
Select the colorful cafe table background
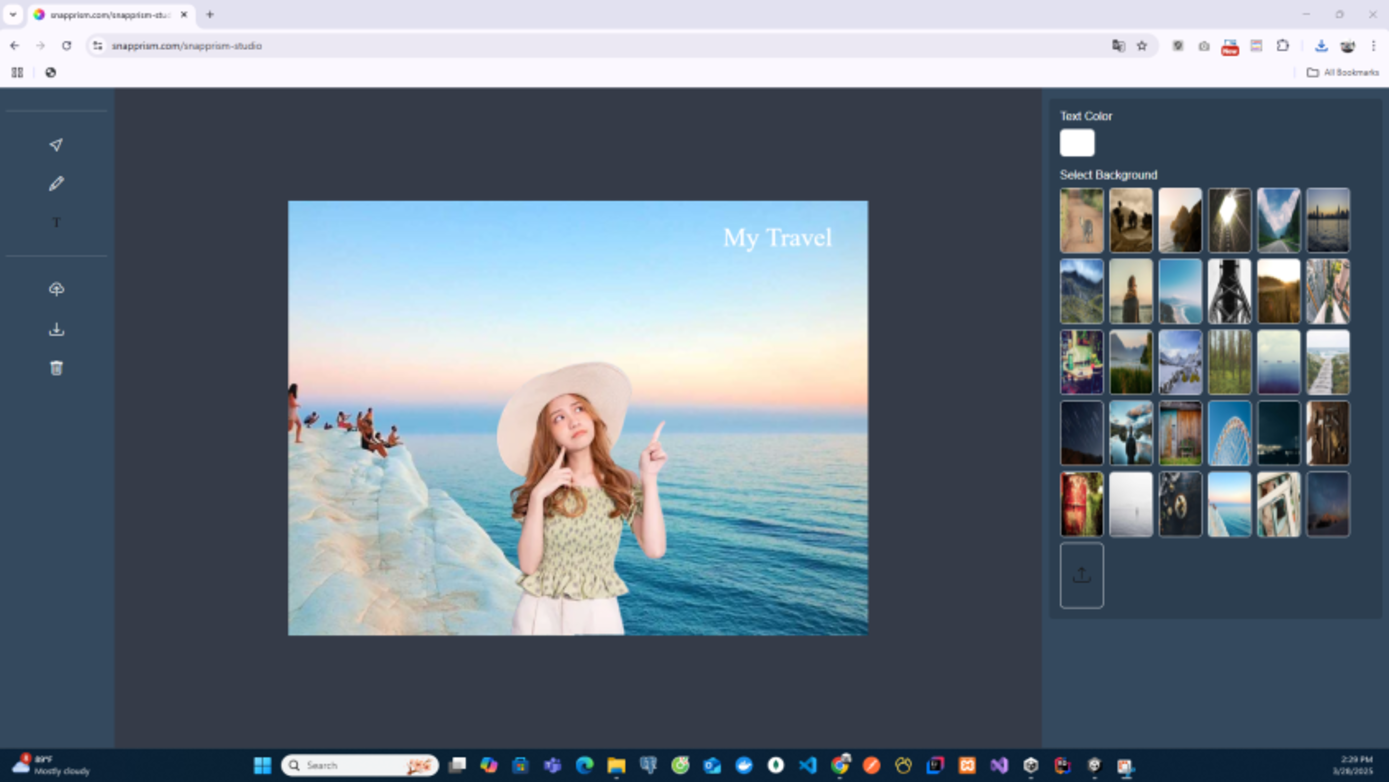1081,362
